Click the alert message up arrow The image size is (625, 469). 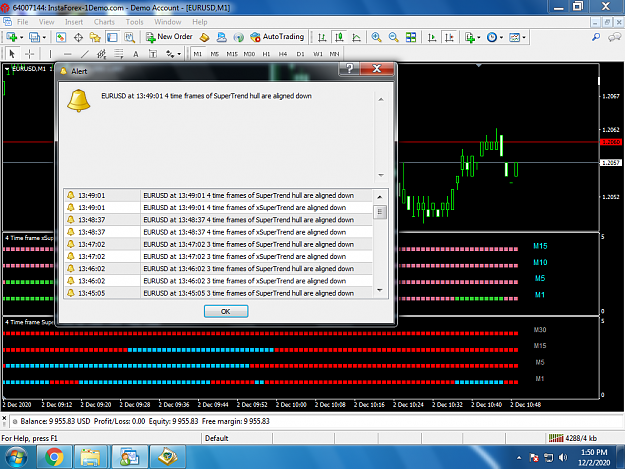pyautogui.click(x=381, y=100)
